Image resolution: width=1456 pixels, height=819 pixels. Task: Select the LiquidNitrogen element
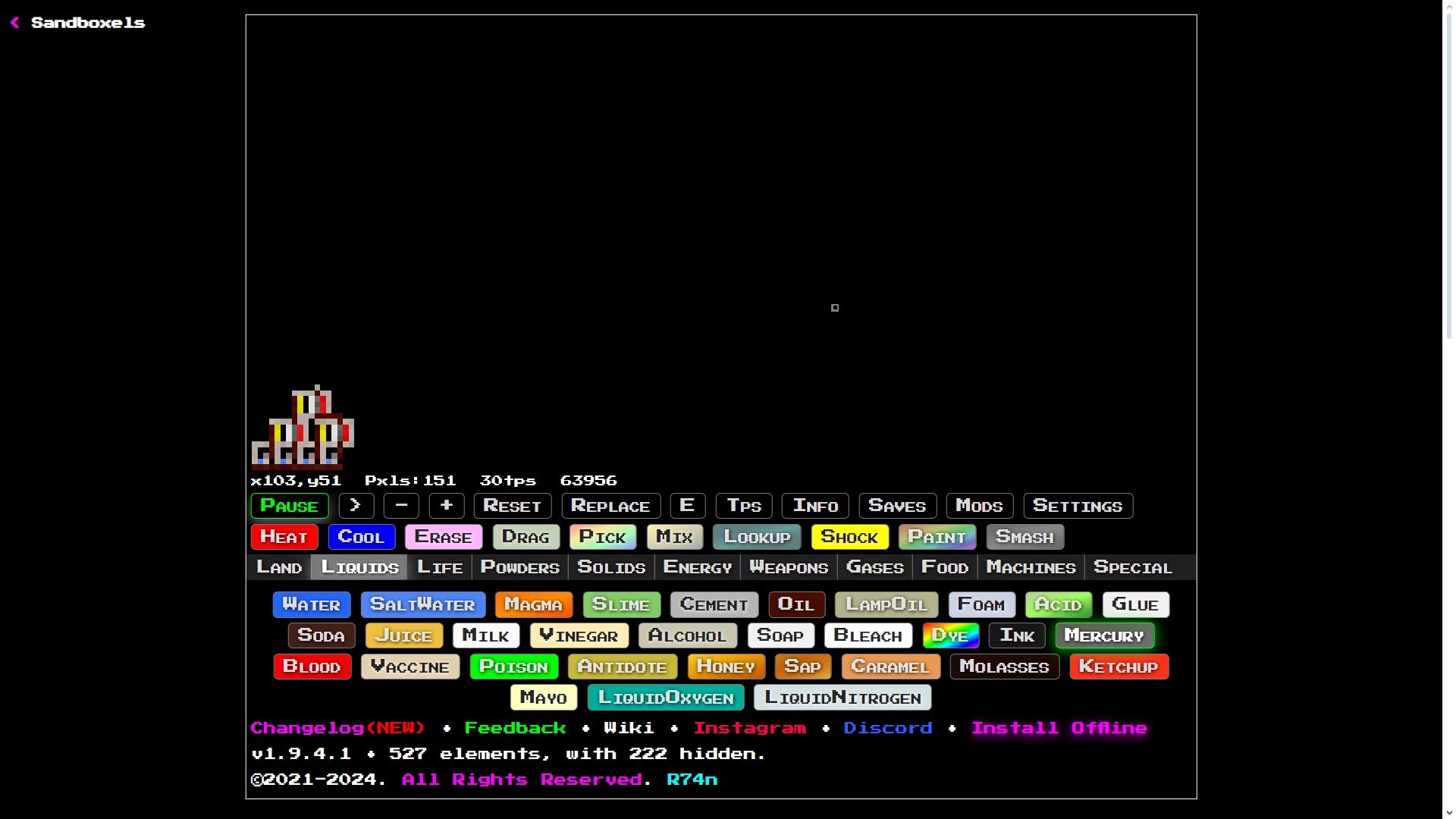point(842,698)
